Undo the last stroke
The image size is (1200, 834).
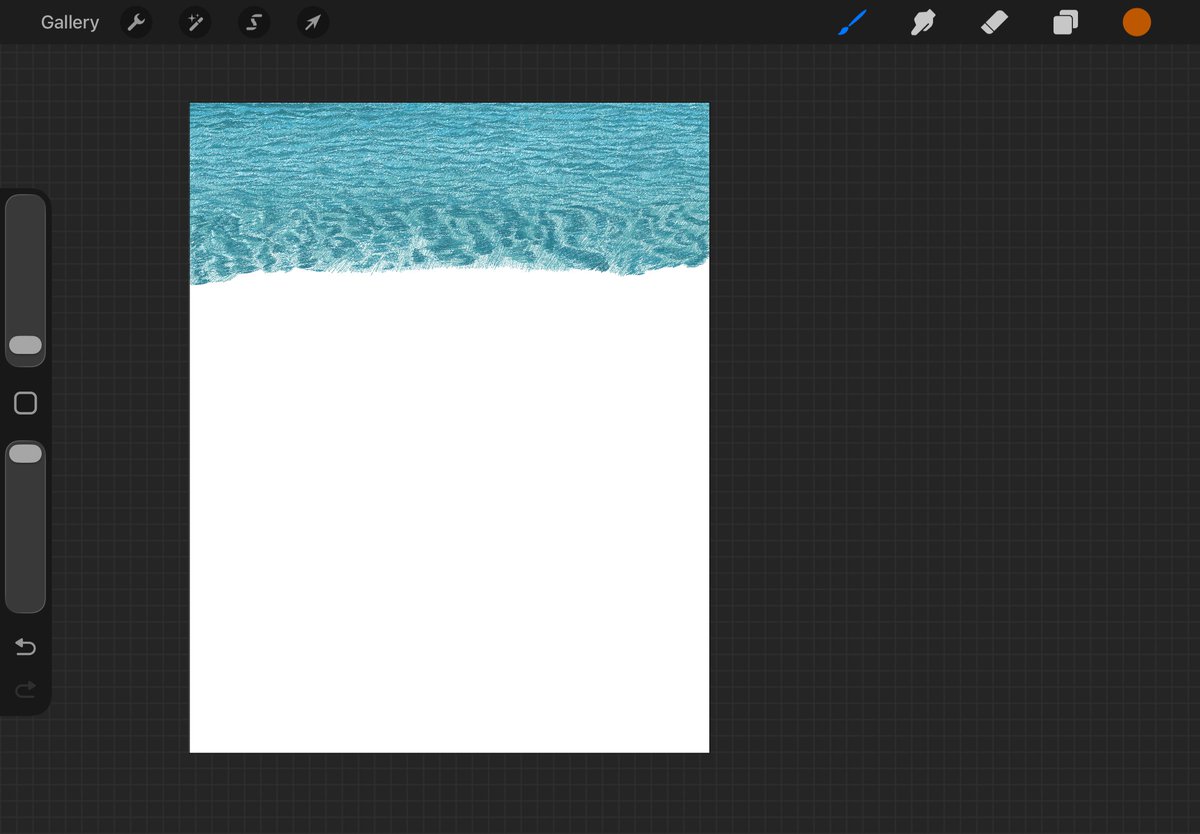(x=26, y=648)
